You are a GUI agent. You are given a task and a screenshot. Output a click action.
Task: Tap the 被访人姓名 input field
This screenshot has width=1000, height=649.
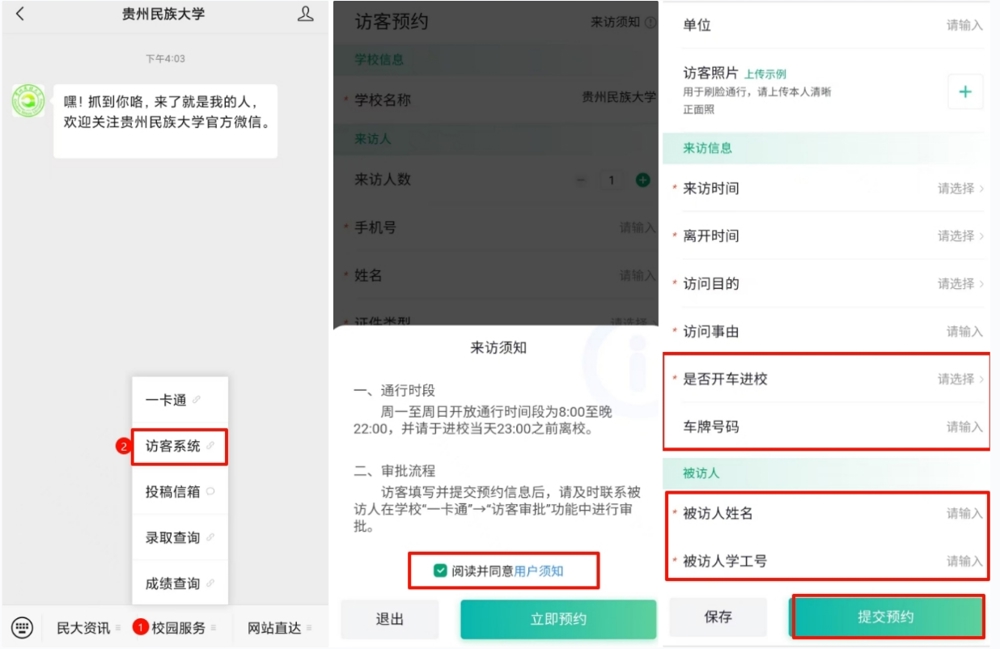point(827,513)
